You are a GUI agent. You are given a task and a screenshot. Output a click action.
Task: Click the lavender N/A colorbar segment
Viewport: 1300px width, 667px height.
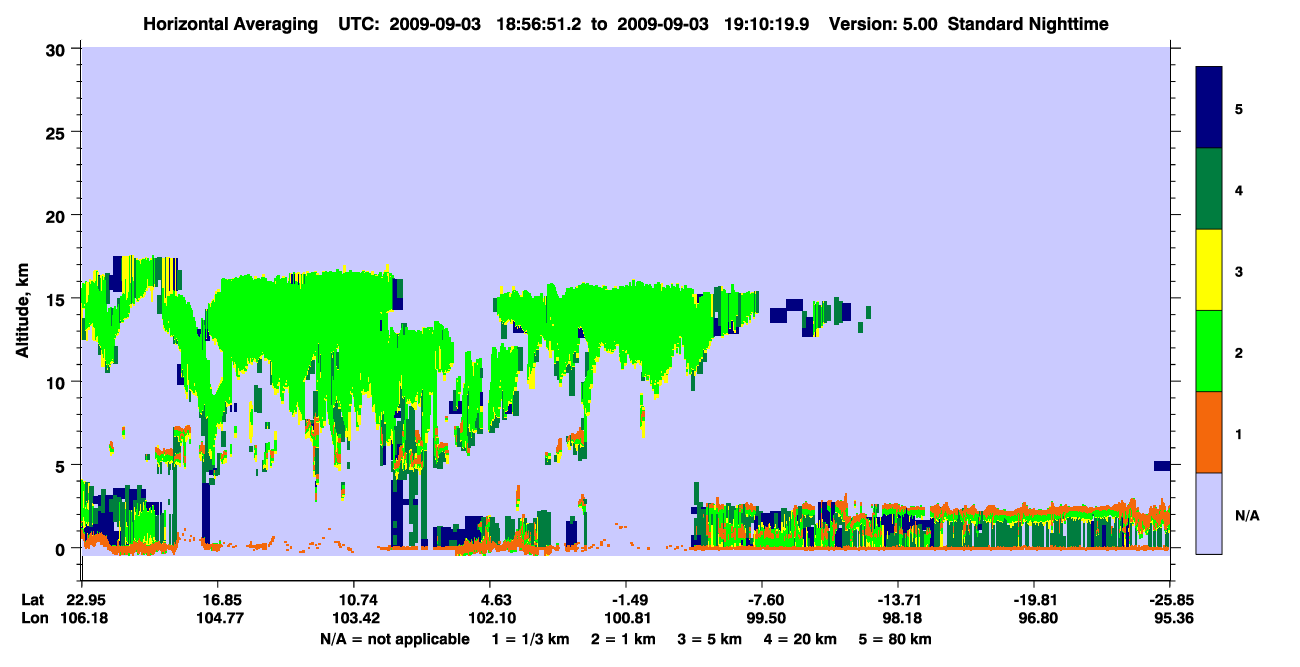tap(1209, 513)
